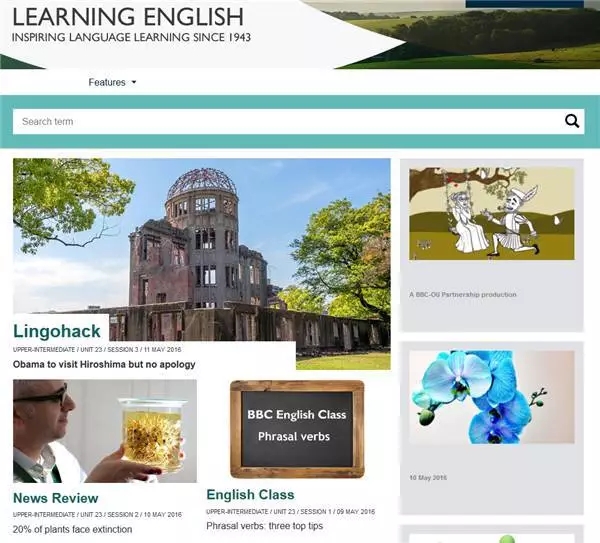This screenshot has width=600, height=543.
Task: Click the BBC English Class chalkboard image
Action: coord(297,428)
